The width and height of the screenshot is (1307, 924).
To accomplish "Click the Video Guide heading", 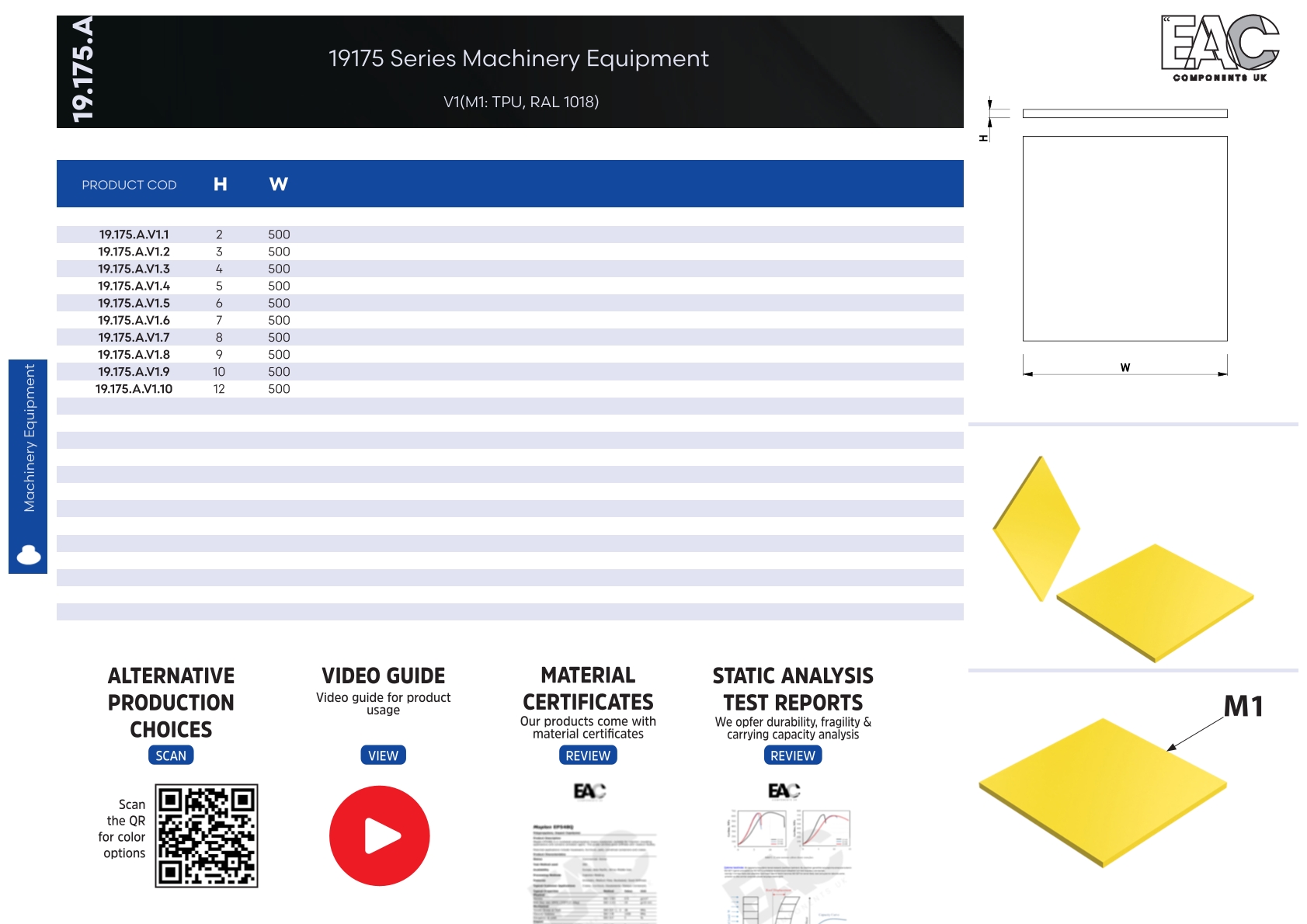I will [383, 676].
